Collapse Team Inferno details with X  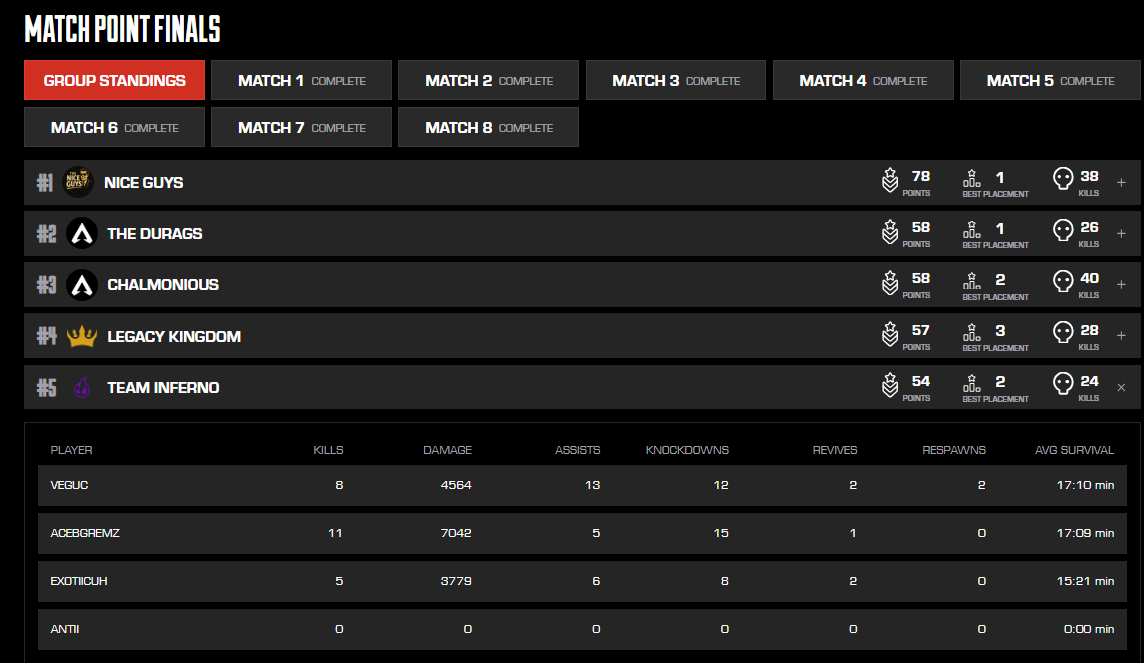(1121, 387)
